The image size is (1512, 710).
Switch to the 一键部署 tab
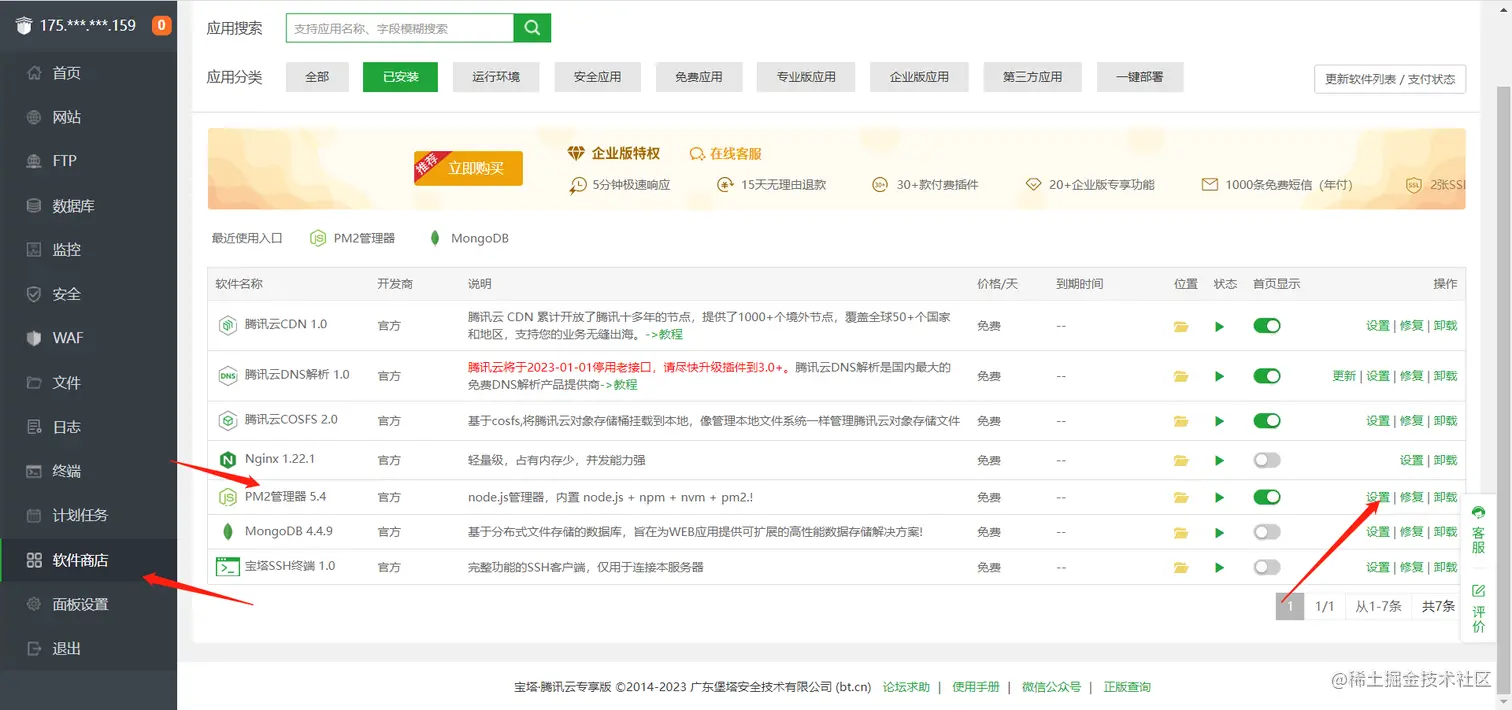pos(1140,76)
